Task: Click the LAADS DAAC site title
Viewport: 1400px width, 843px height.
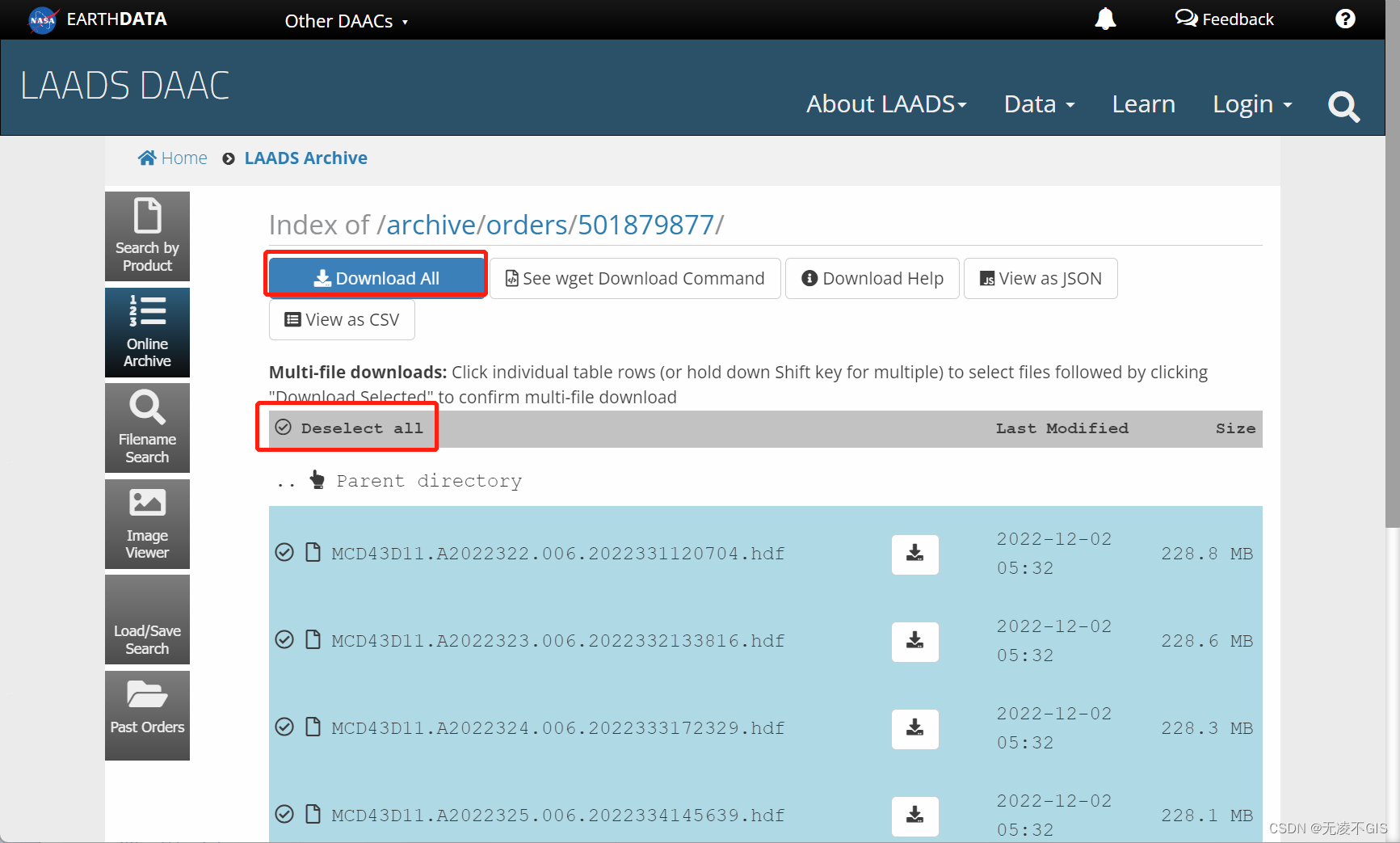Action: pyautogui.click(x=125, y=86)
